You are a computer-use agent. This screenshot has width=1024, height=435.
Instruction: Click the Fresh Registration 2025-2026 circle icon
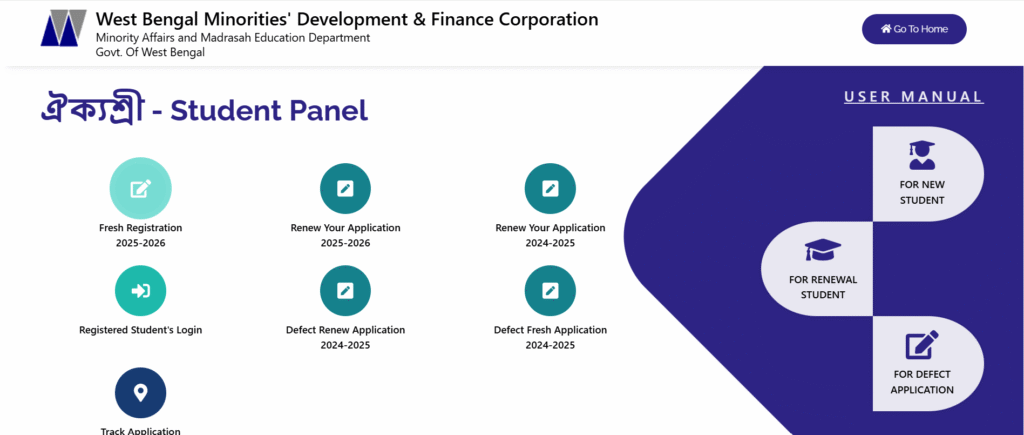point(140,188)
